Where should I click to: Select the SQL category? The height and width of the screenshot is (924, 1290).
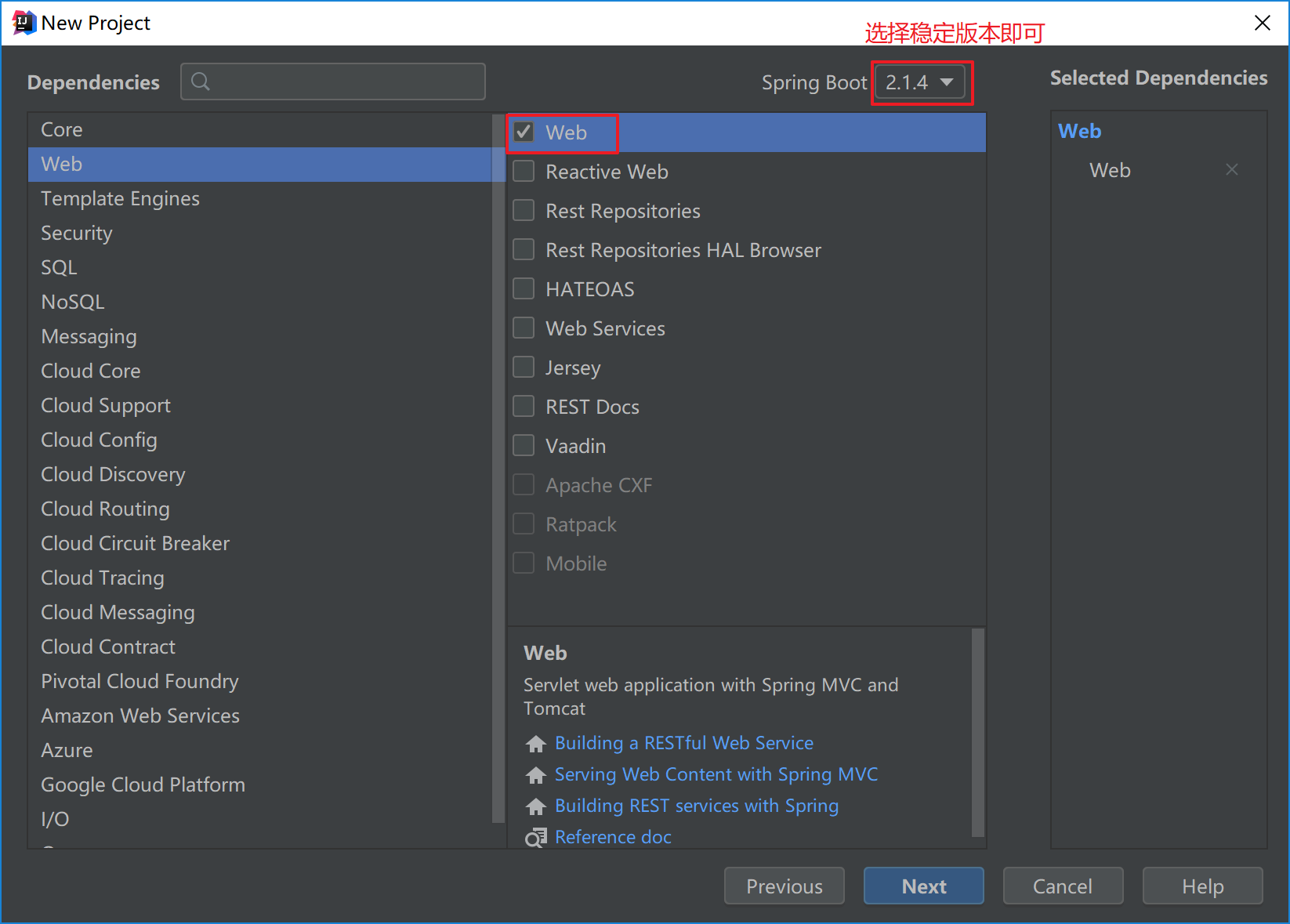(x=260, y=267)
